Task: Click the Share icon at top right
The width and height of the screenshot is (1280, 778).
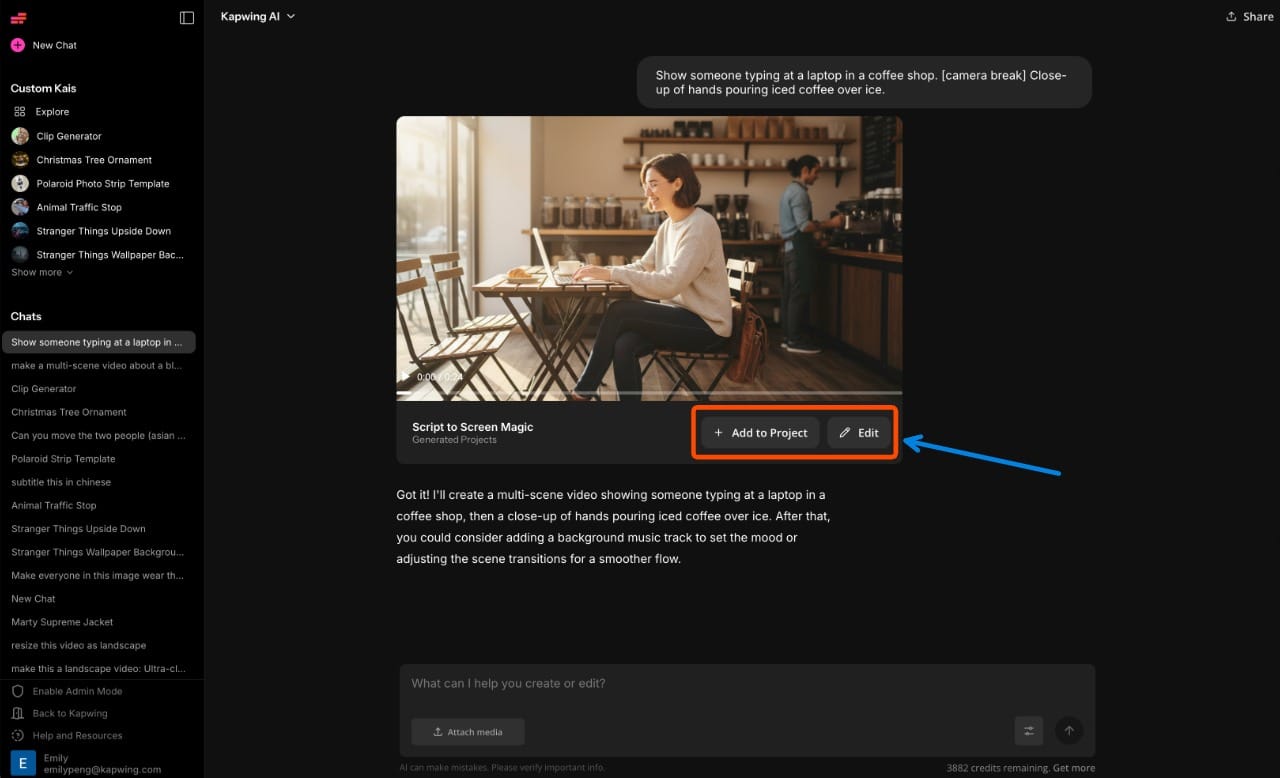Action: click(x=1248, y=16)
